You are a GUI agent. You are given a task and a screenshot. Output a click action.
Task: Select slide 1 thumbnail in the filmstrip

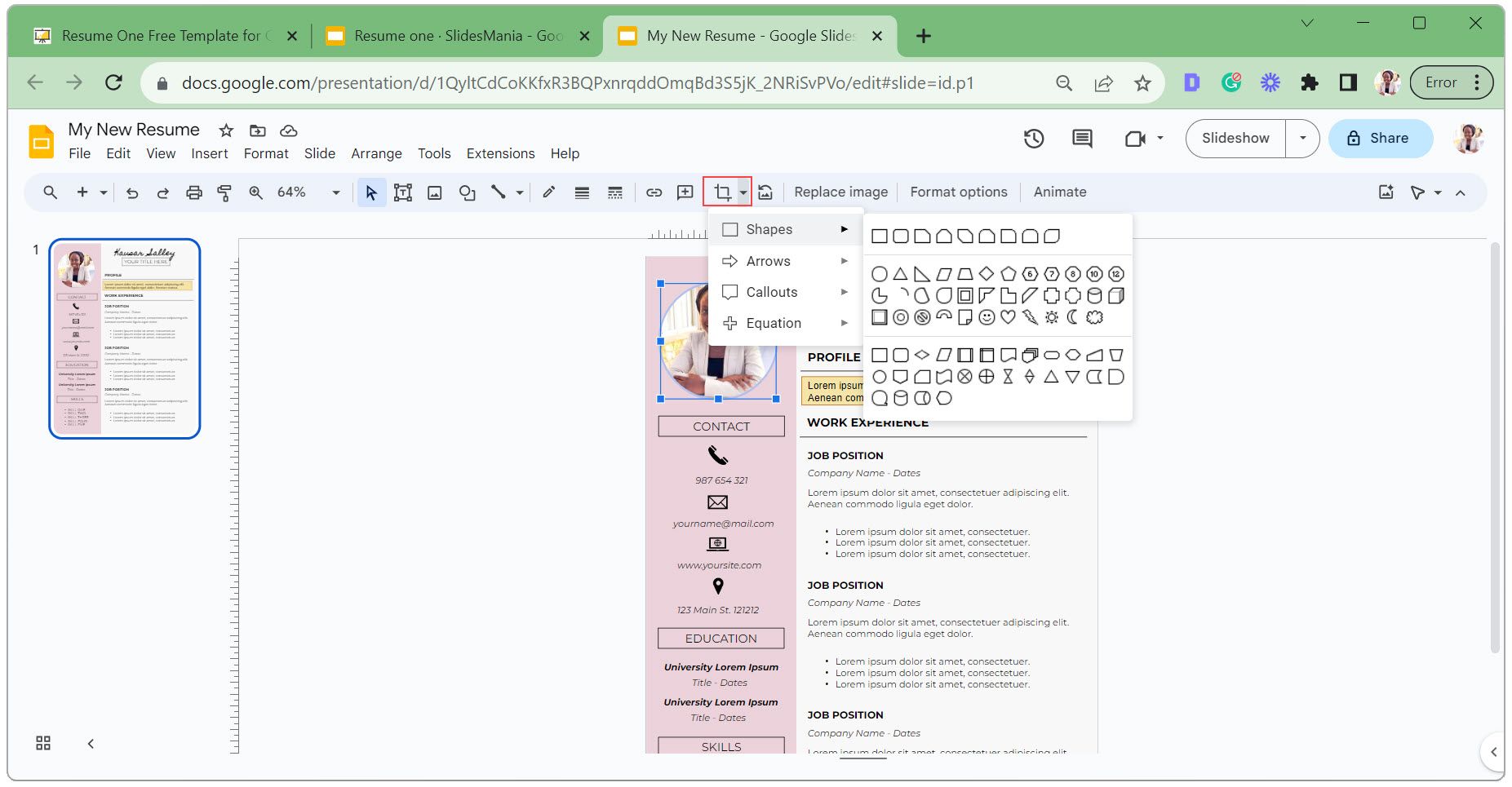125,337
